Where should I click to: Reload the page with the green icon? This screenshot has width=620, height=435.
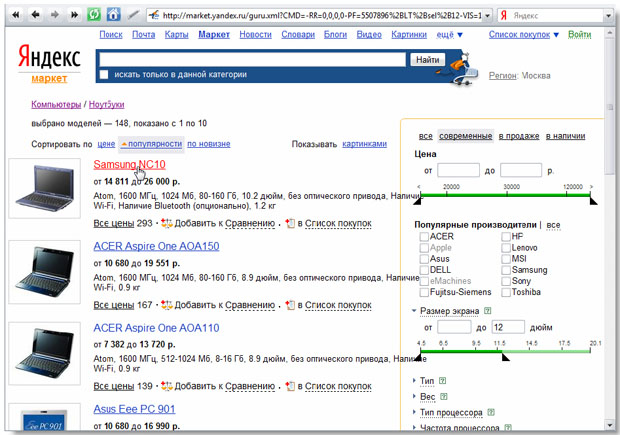94,15
